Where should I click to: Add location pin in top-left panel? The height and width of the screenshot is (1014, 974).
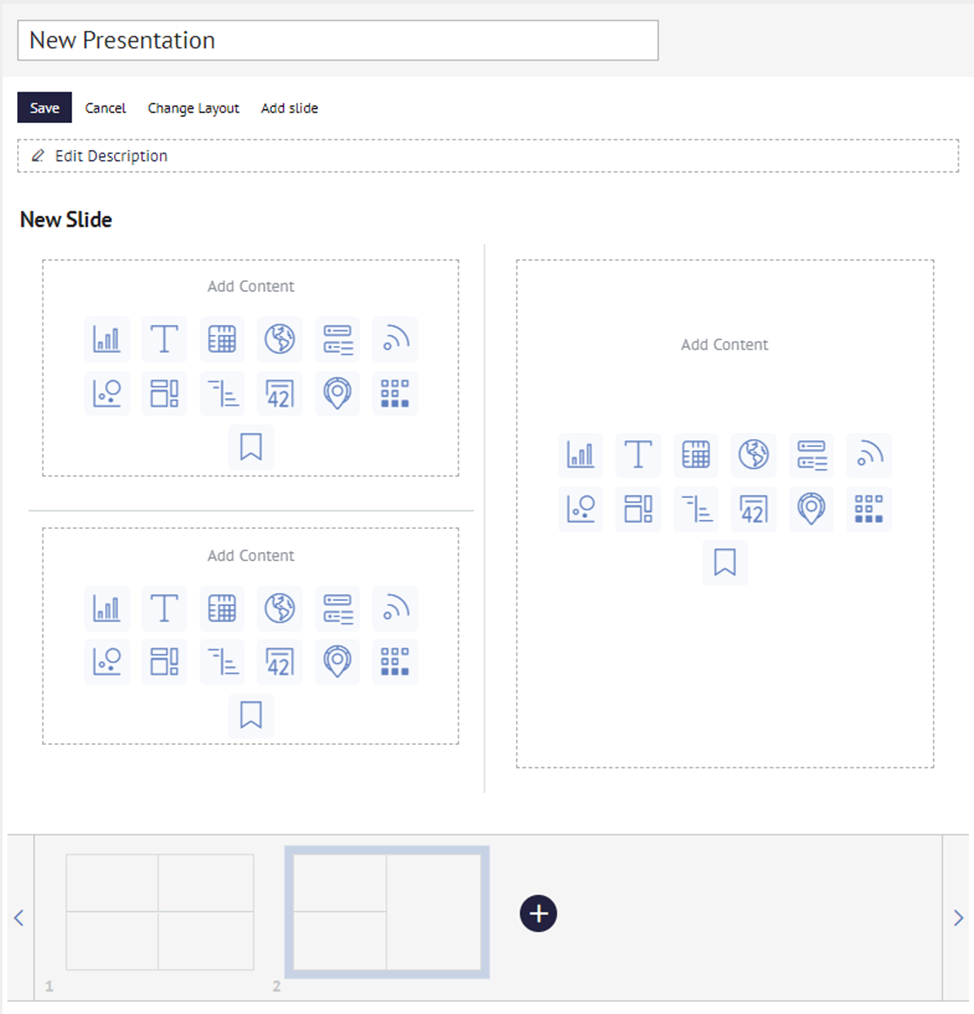338,393
